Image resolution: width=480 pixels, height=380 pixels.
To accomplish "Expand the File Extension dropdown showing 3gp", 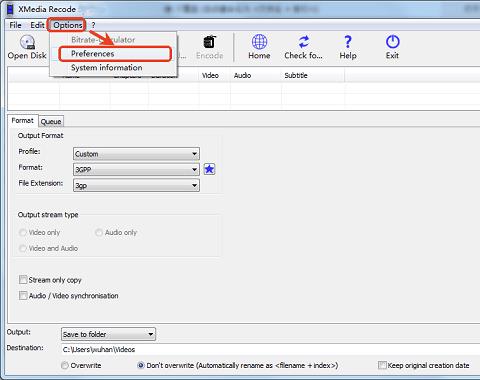I will 136,185.
